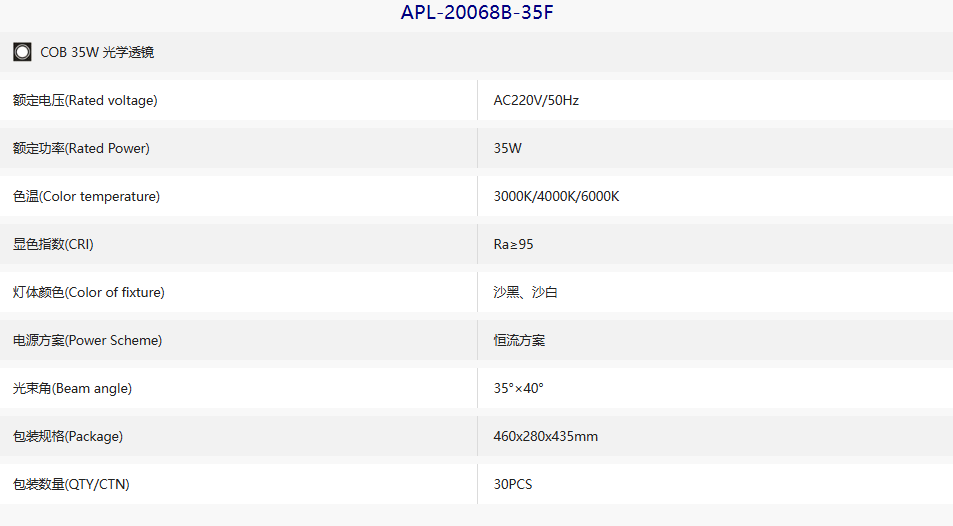Screen dimensions: 953x526
Task: Select the APL-20068B-35F model title
Action: [x=477, y=12]
